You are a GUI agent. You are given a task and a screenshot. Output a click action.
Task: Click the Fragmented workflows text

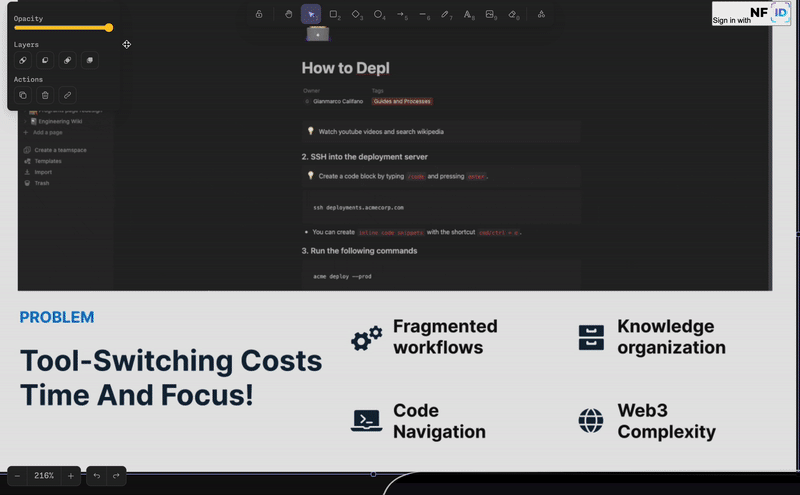pos(445,337)
